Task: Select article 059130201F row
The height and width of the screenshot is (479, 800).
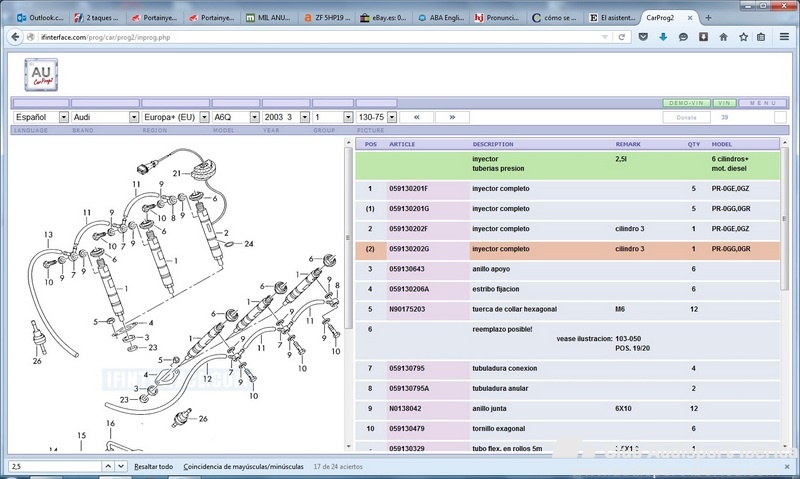Action: pyautogui.click(x=567, y=189)
